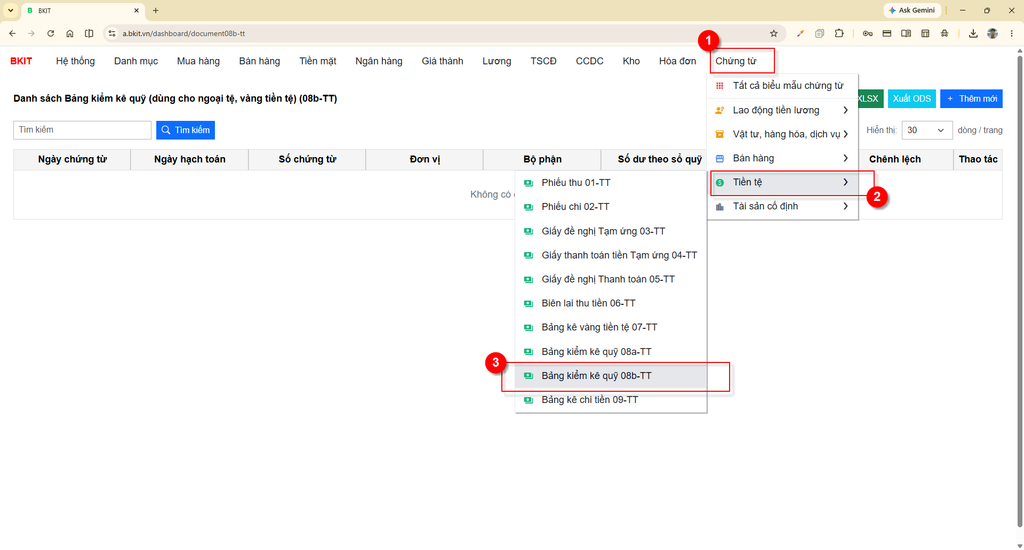Click the Ask Gemini button
Viewport: 1024px width, 550px height.
pyautogui.click(x=912, y=10)
